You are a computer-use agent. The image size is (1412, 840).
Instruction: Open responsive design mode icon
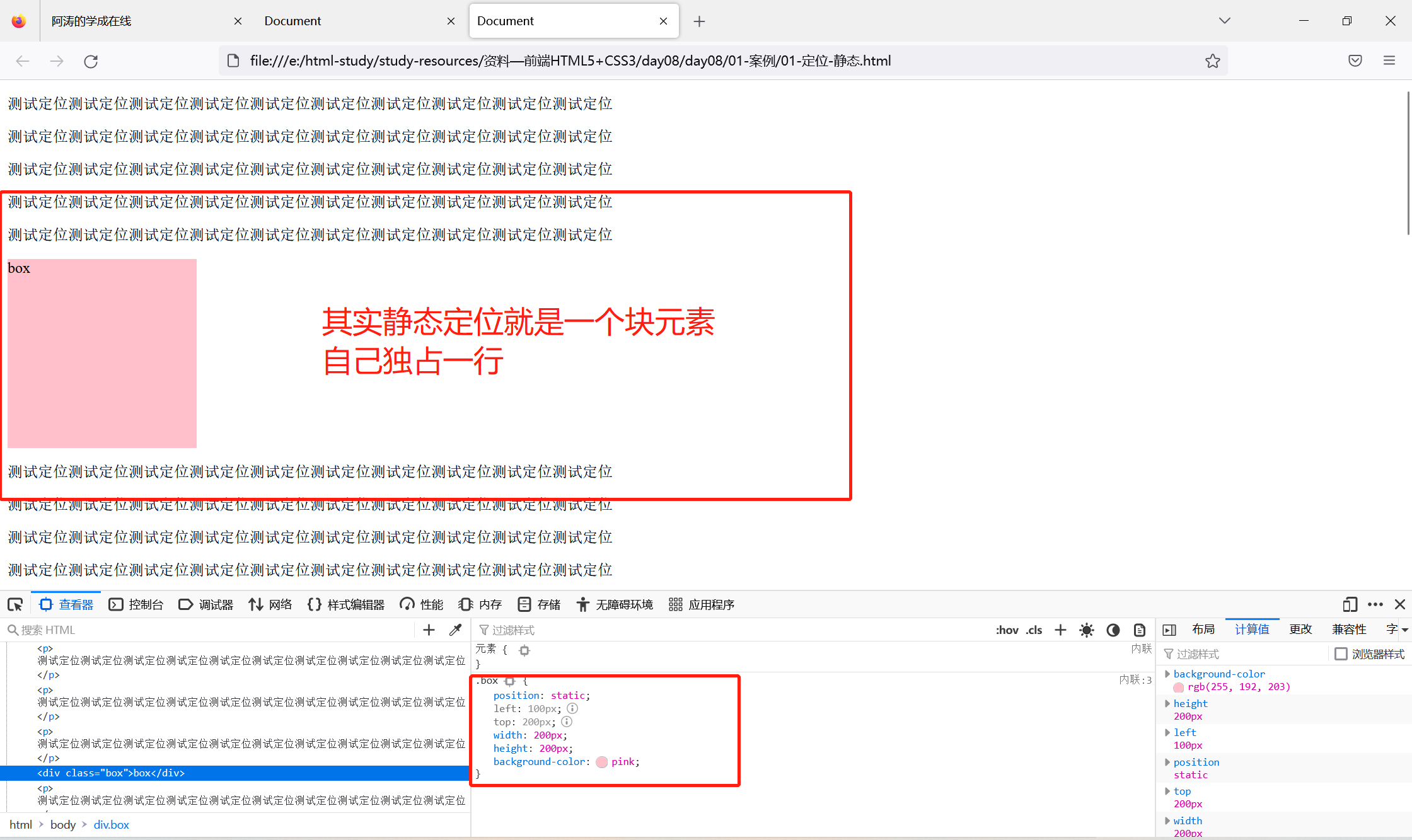pyautogui.click(x=1350, y=605)
